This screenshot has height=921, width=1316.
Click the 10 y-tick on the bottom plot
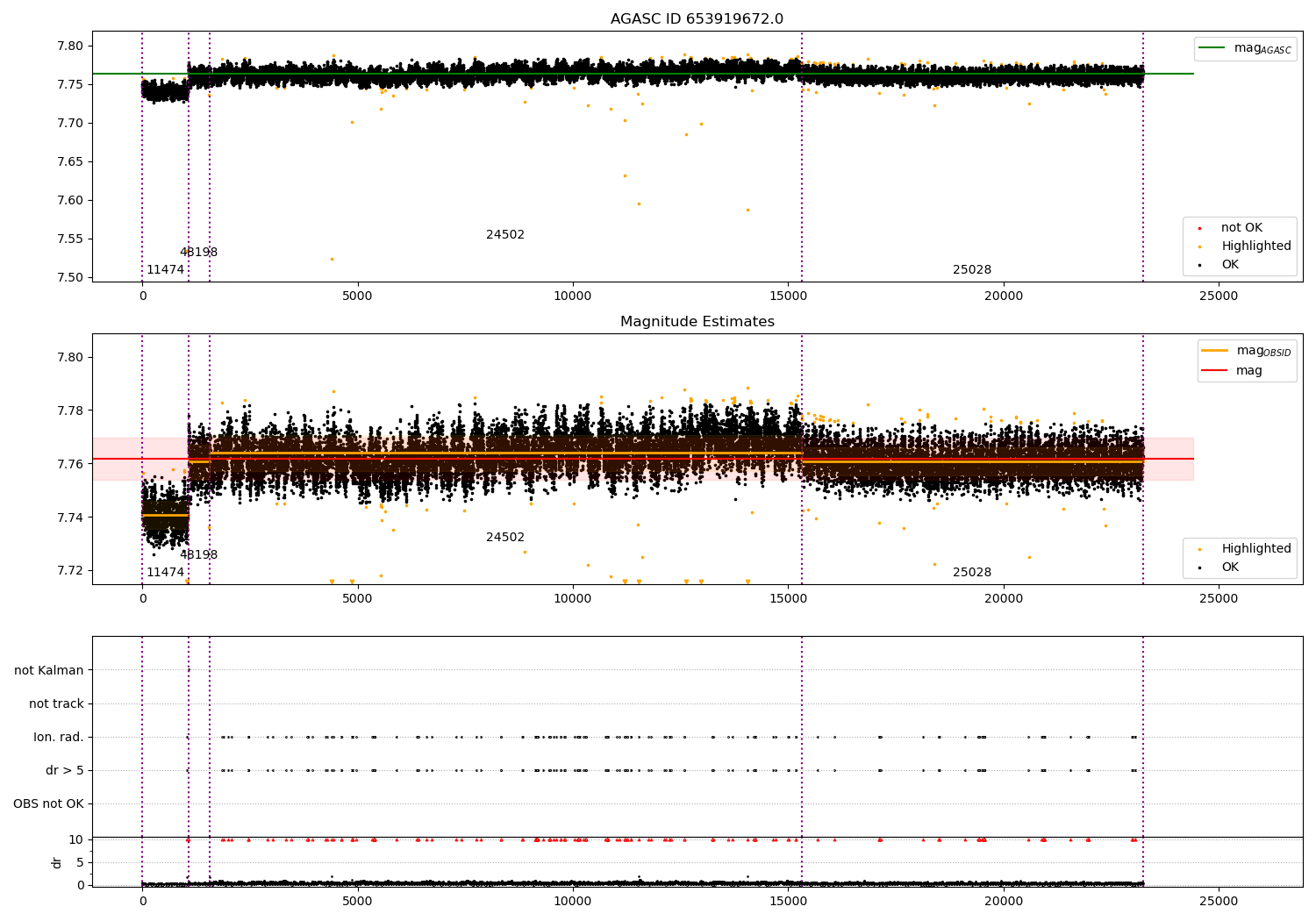[76, 839]
